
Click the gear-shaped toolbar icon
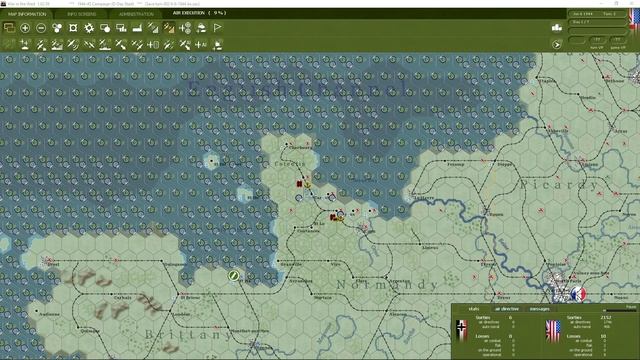point(89,28)
